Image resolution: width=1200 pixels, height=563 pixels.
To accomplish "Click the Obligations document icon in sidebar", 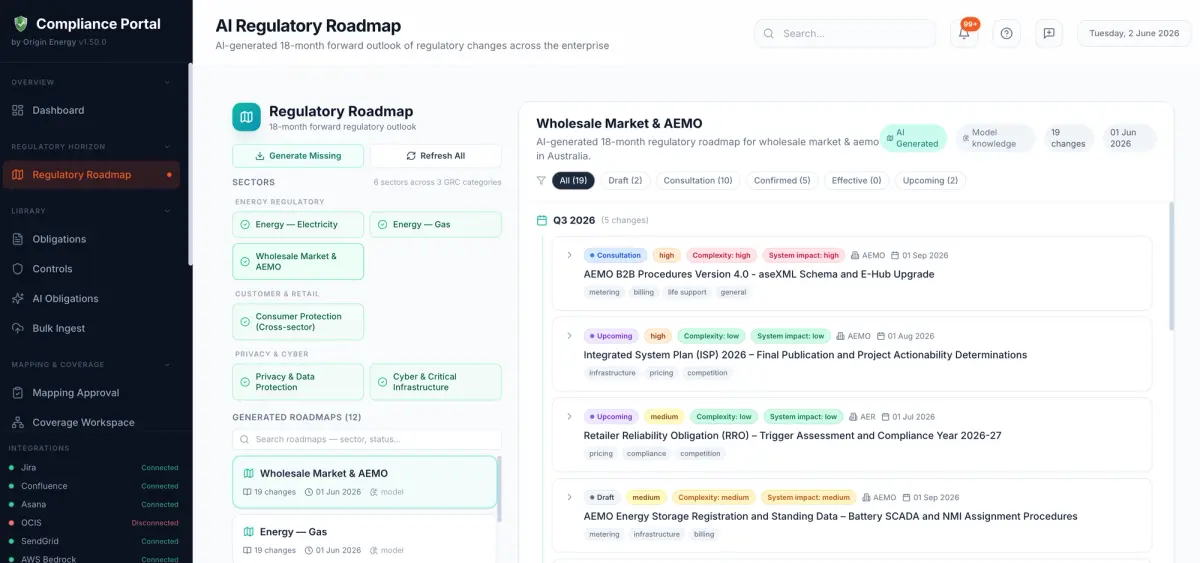I will (18, 239).
